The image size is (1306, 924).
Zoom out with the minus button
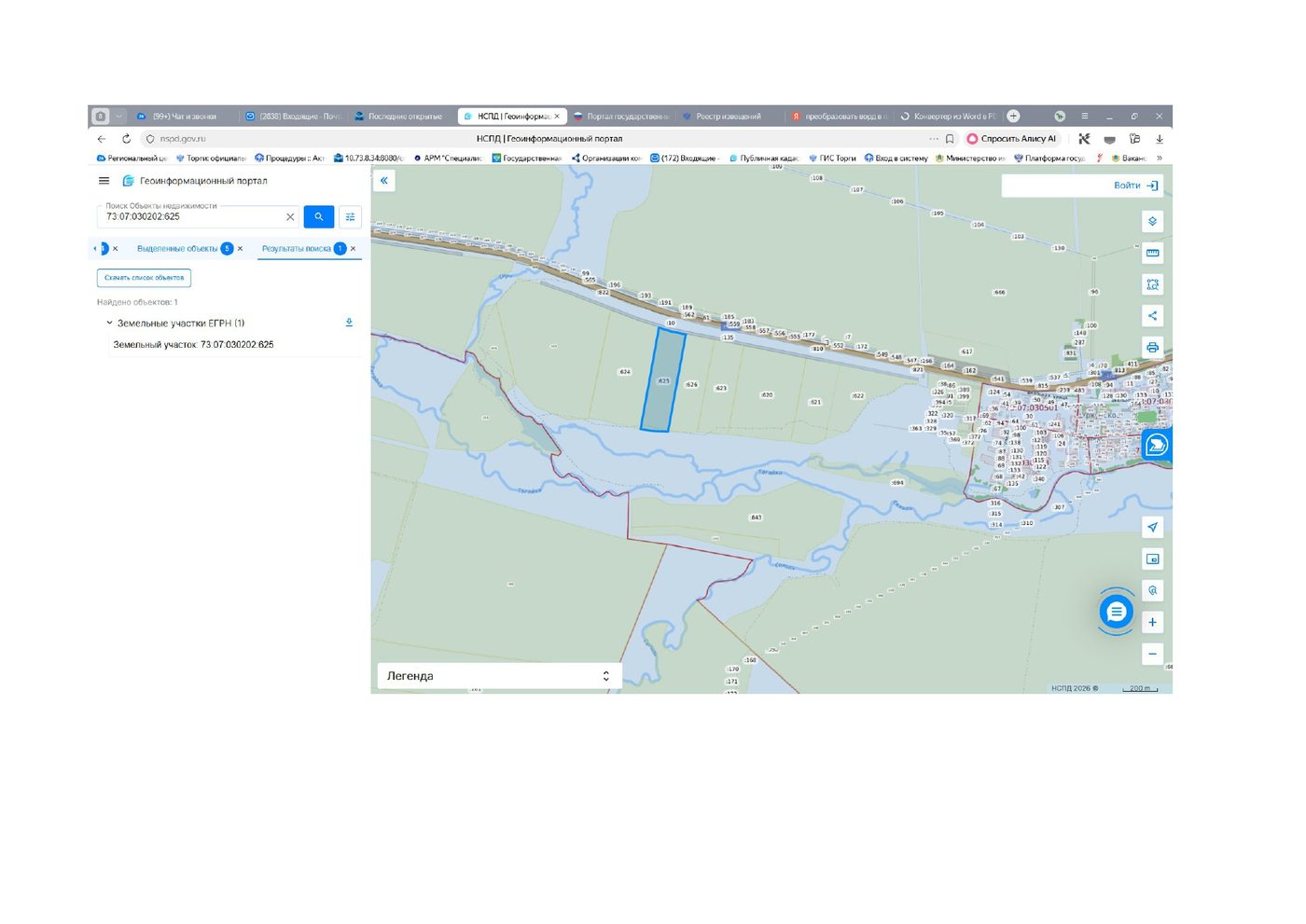(1152, 654)
